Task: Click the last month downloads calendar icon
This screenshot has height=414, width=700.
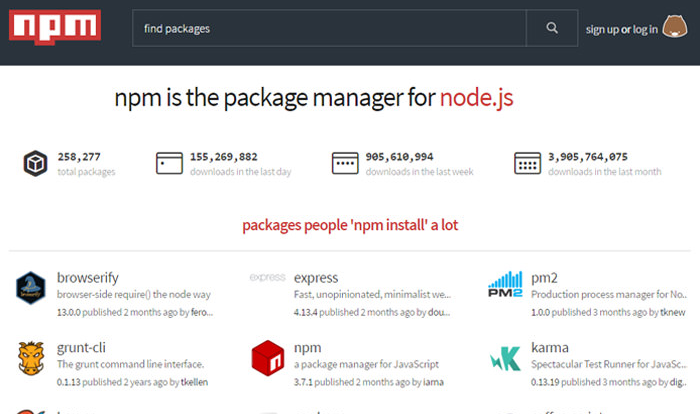Action: tap(527, 163)
